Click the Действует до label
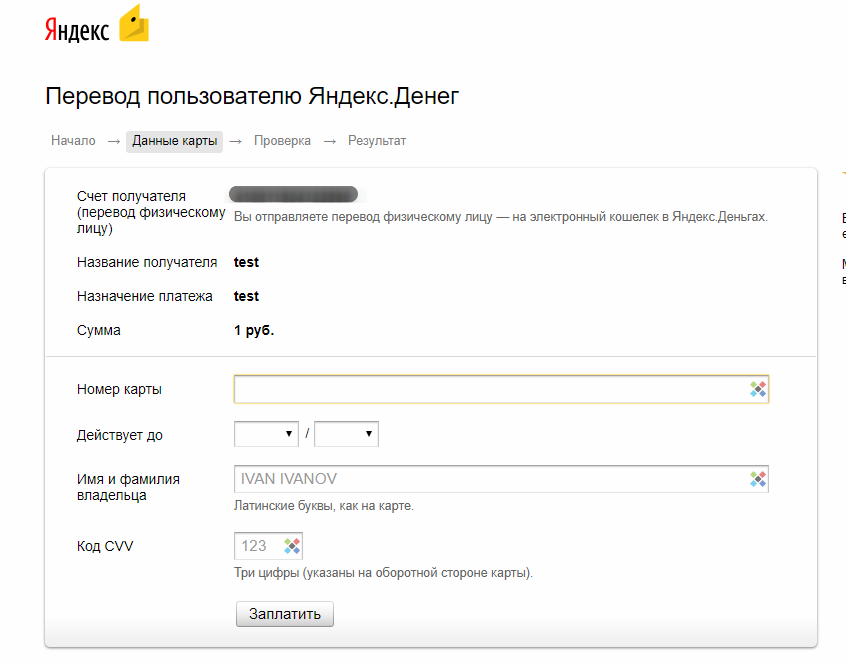This screenshot has width=846, height=666. [x=120, y=435]
